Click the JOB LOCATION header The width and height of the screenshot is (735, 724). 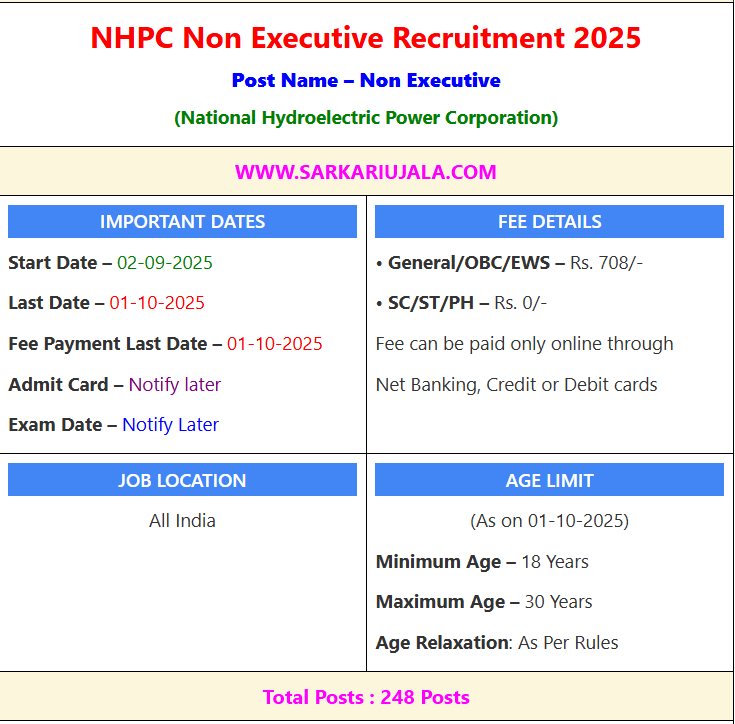coord(182,480)
